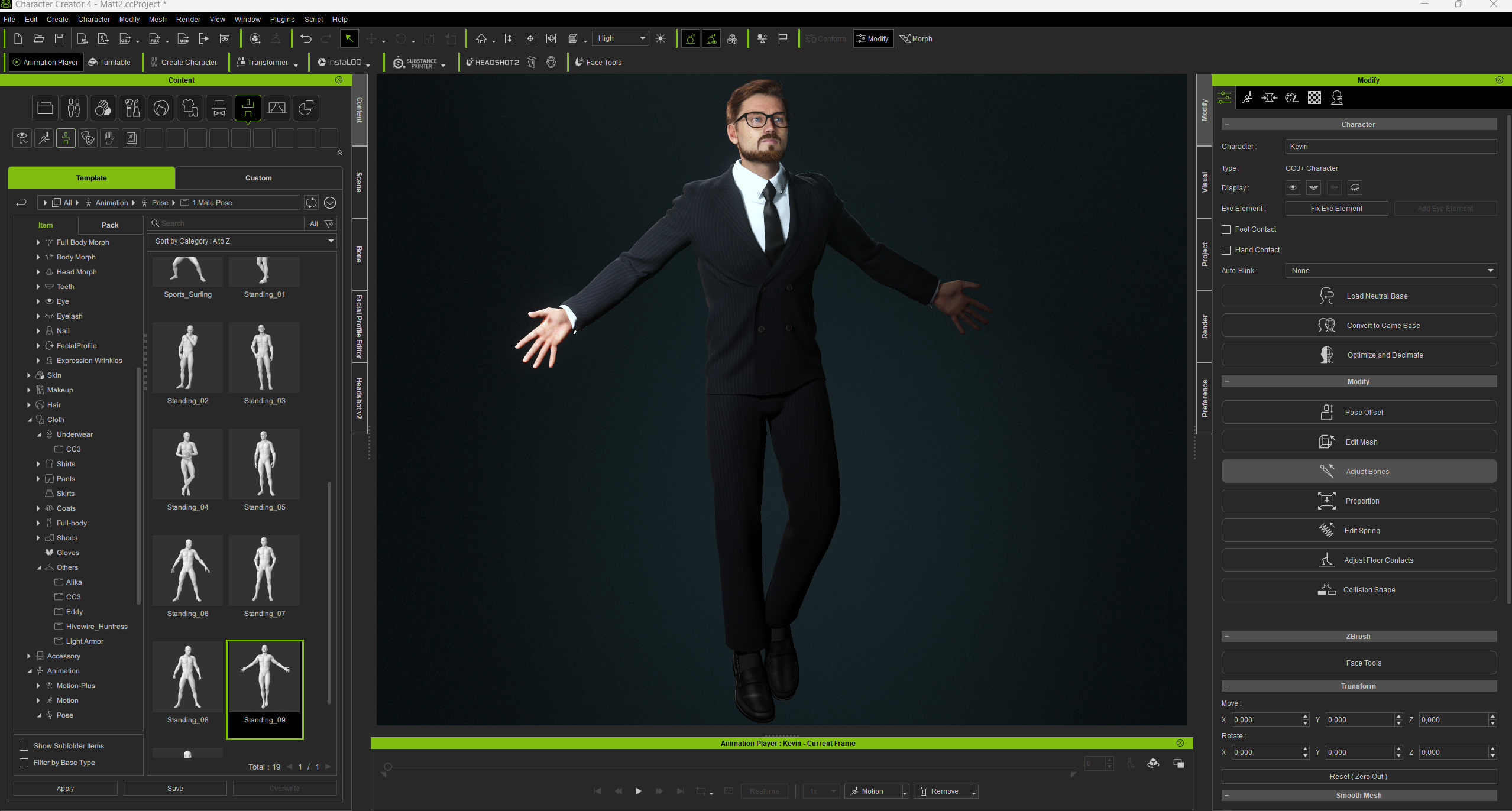Click the Load Neutral Base button

pyautogui.click(x=1359, y=296)
